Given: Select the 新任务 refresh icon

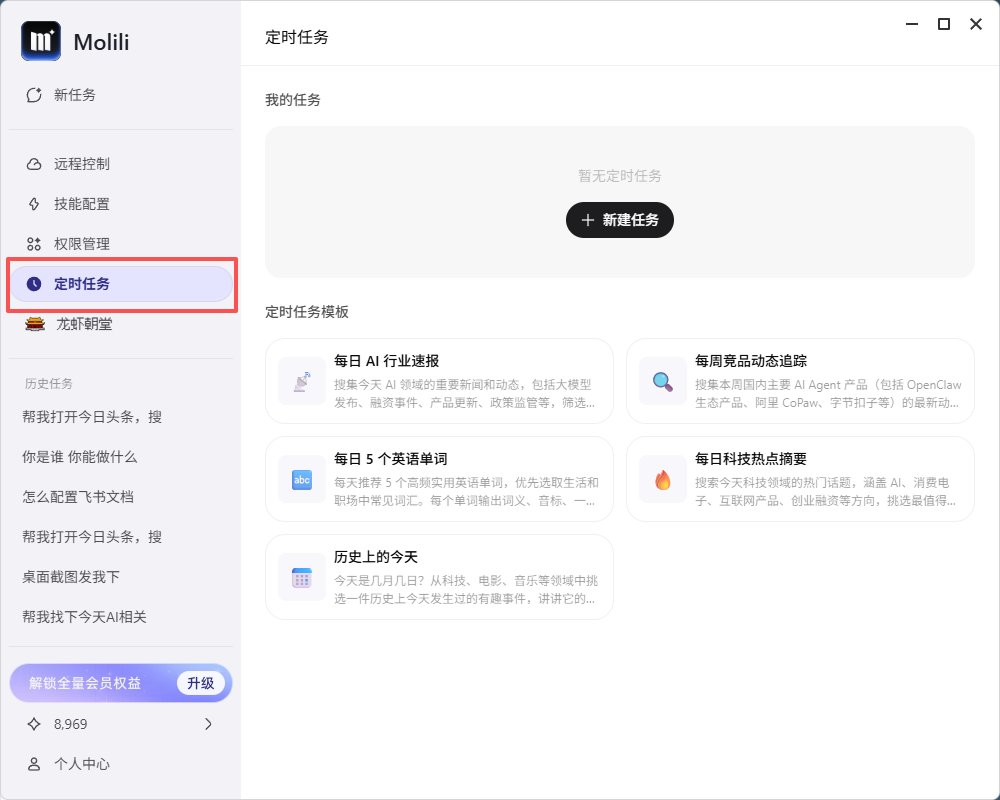Looking at the screenshot, I should click(x=33, y=95).
